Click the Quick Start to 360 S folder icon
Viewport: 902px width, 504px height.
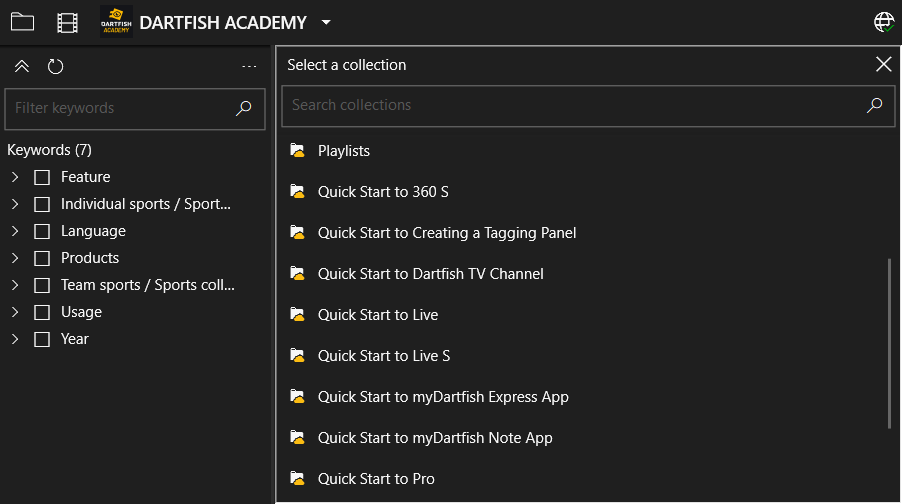297,191
